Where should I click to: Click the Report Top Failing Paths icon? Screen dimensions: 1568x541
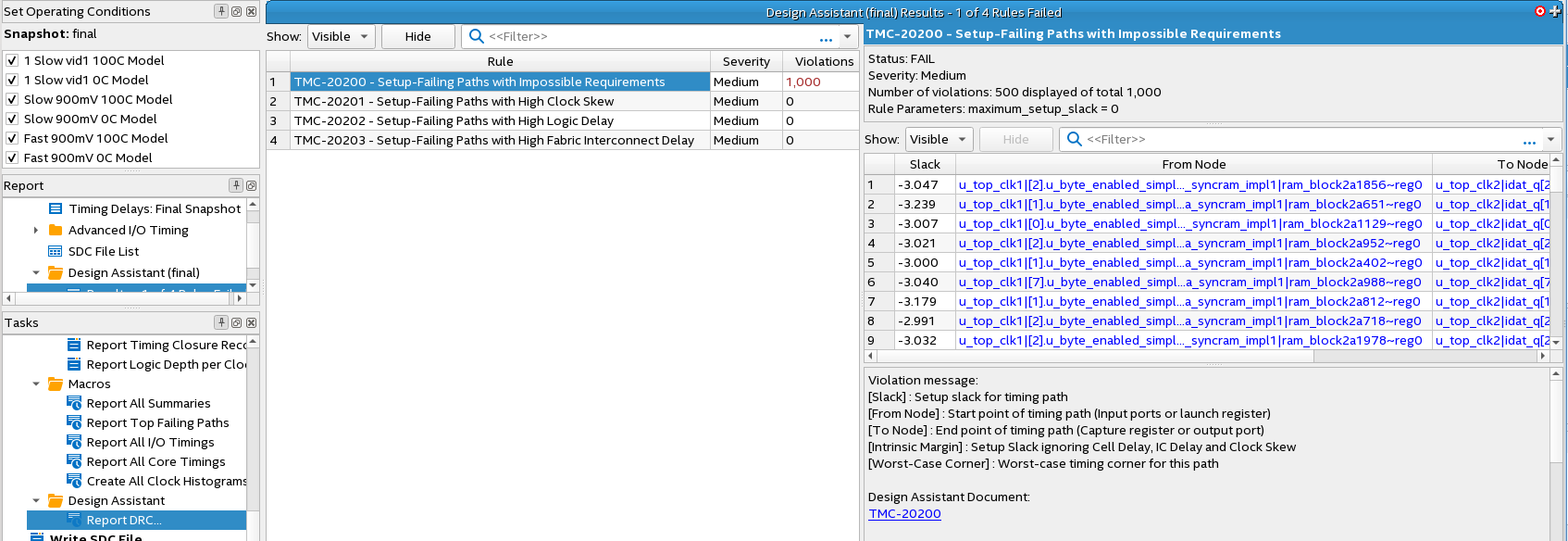75,422
